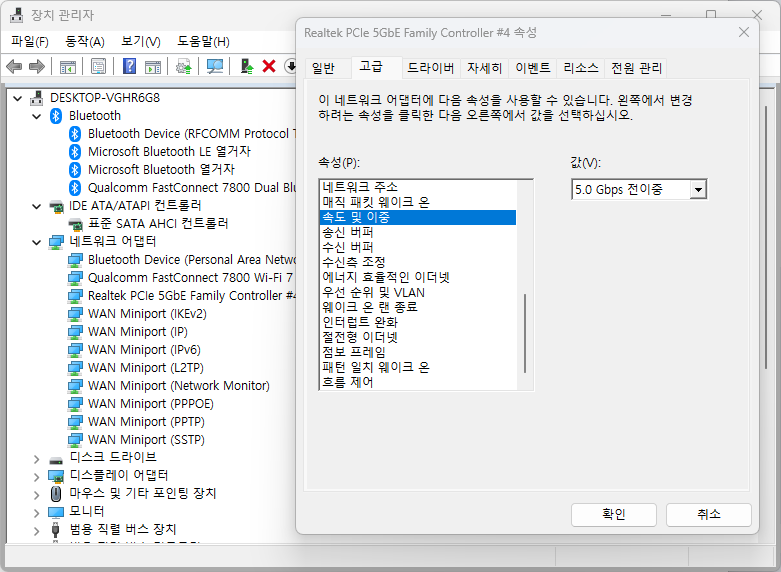Viewport: 781px width, 572px height.
Task: Select 우선 순위 및 VLAN property
Action: pyautogui.click(x=417, y=292)
